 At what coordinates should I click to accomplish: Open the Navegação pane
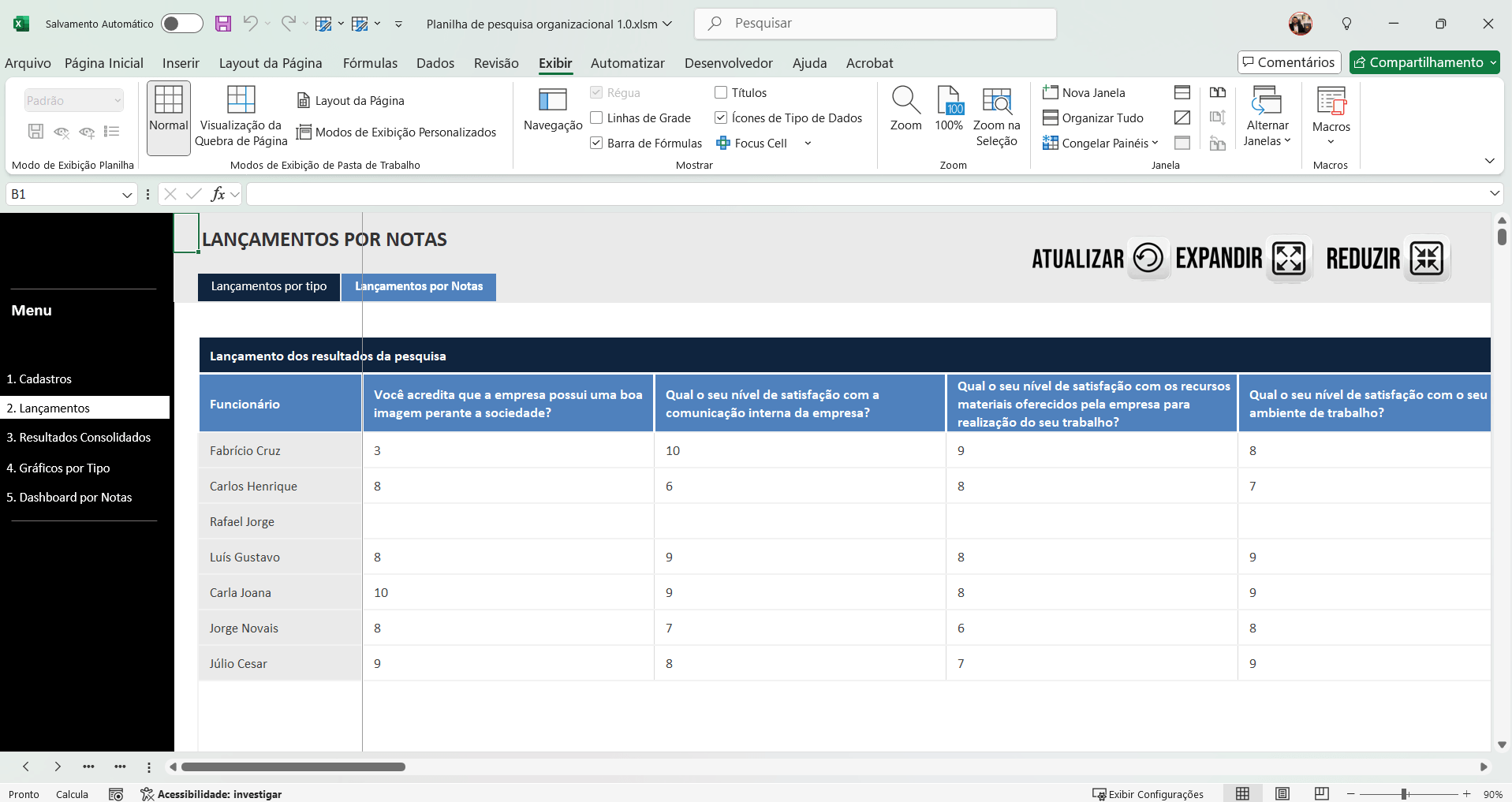tap(552, 110)
